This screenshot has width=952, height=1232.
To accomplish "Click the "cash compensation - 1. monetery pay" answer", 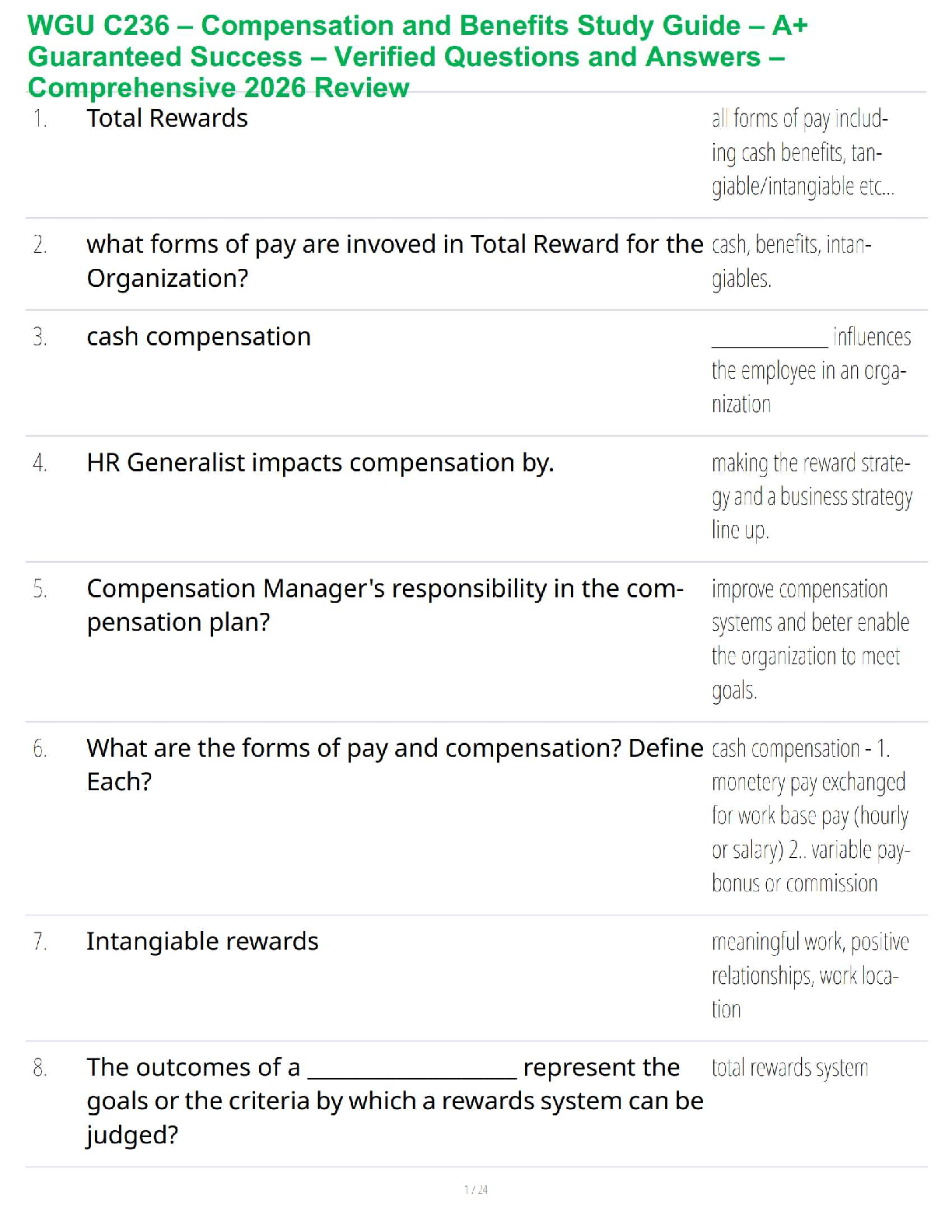I will [810, 816].
